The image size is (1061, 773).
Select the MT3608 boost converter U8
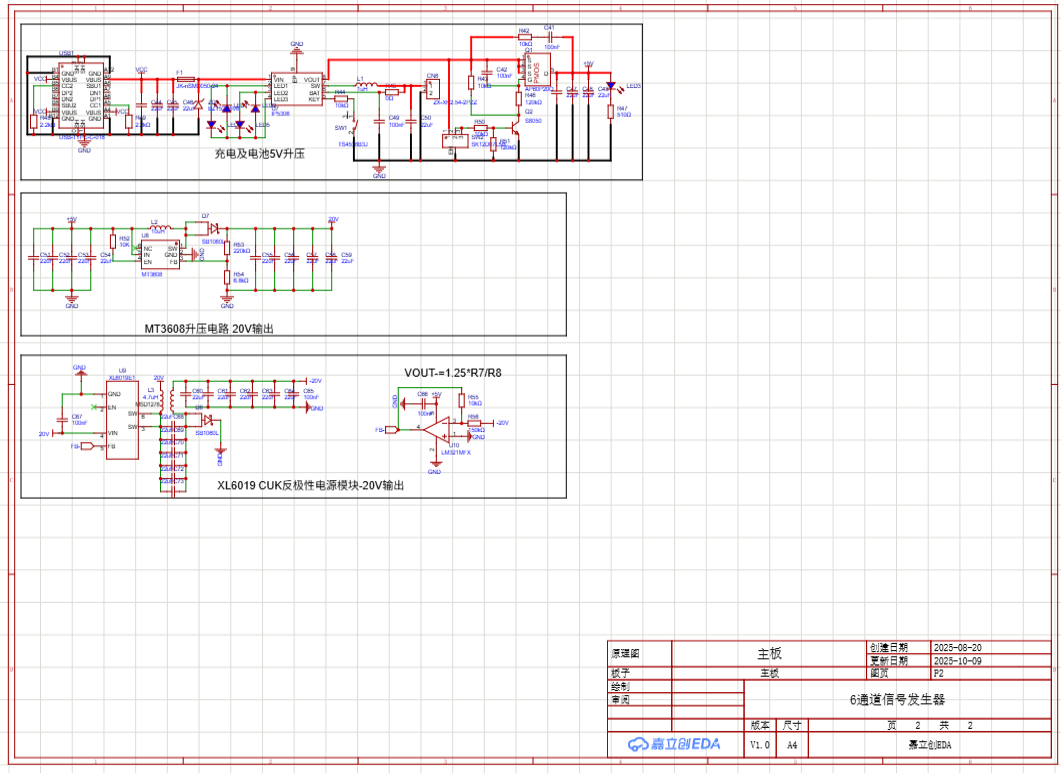(160, 254)
